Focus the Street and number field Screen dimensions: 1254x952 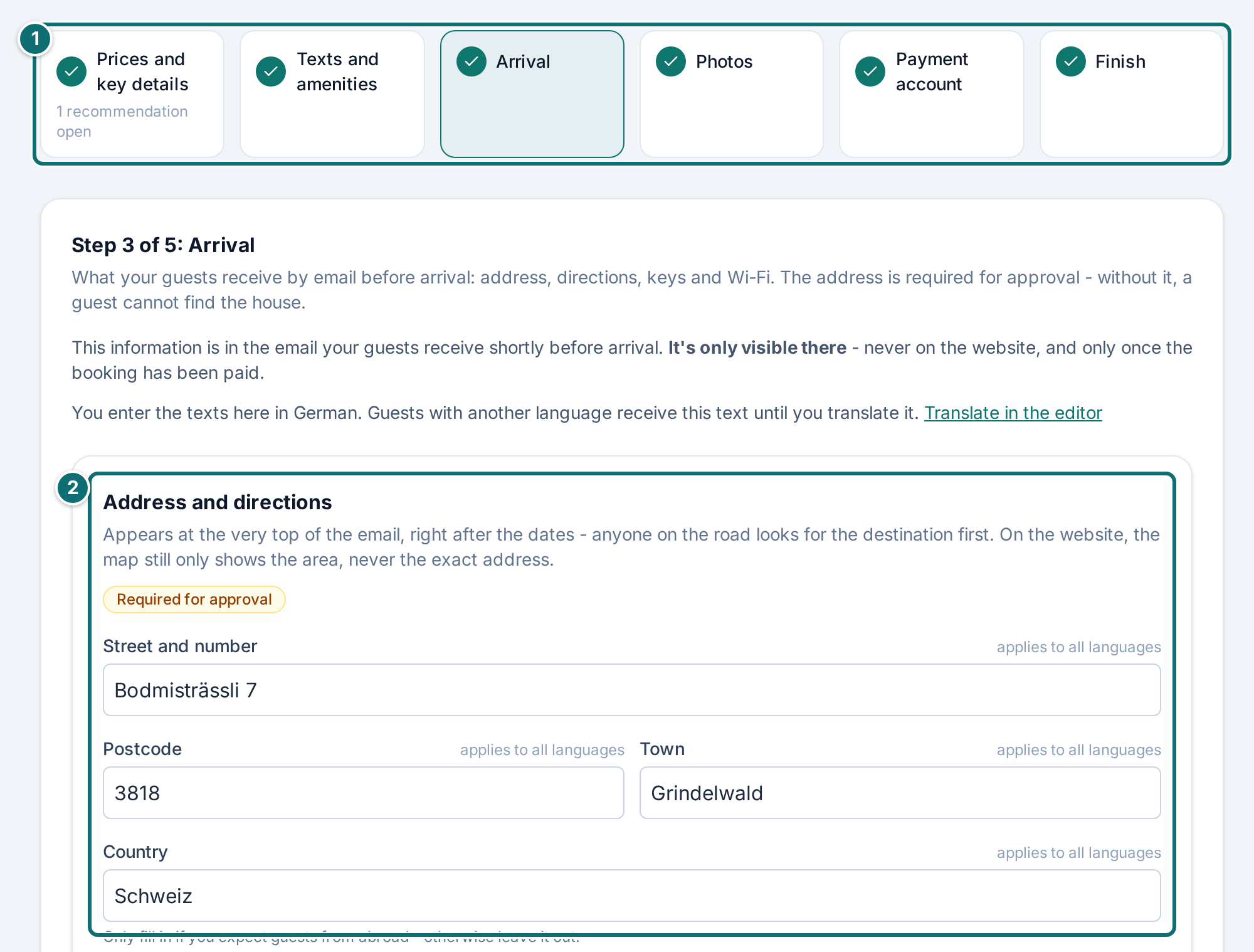tap(632, 690)
